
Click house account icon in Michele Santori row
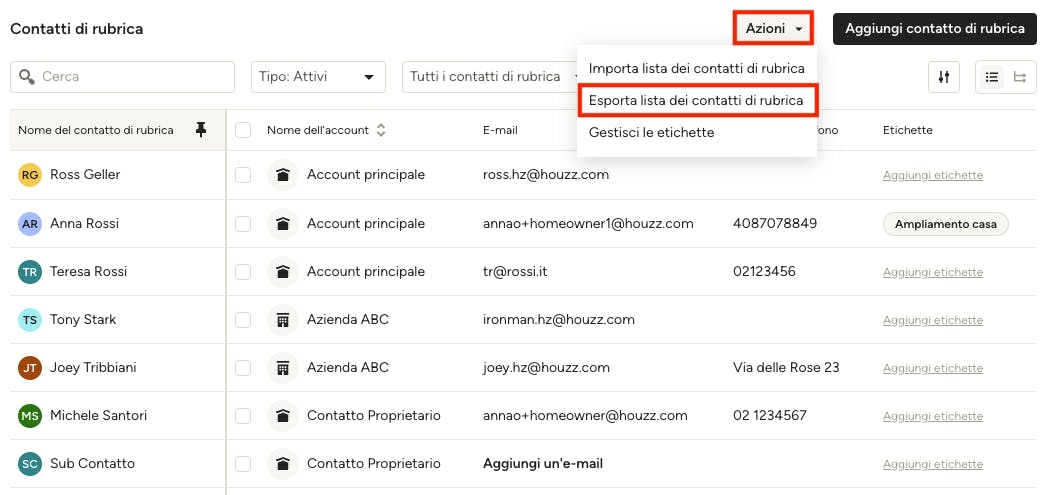[283, 416]
